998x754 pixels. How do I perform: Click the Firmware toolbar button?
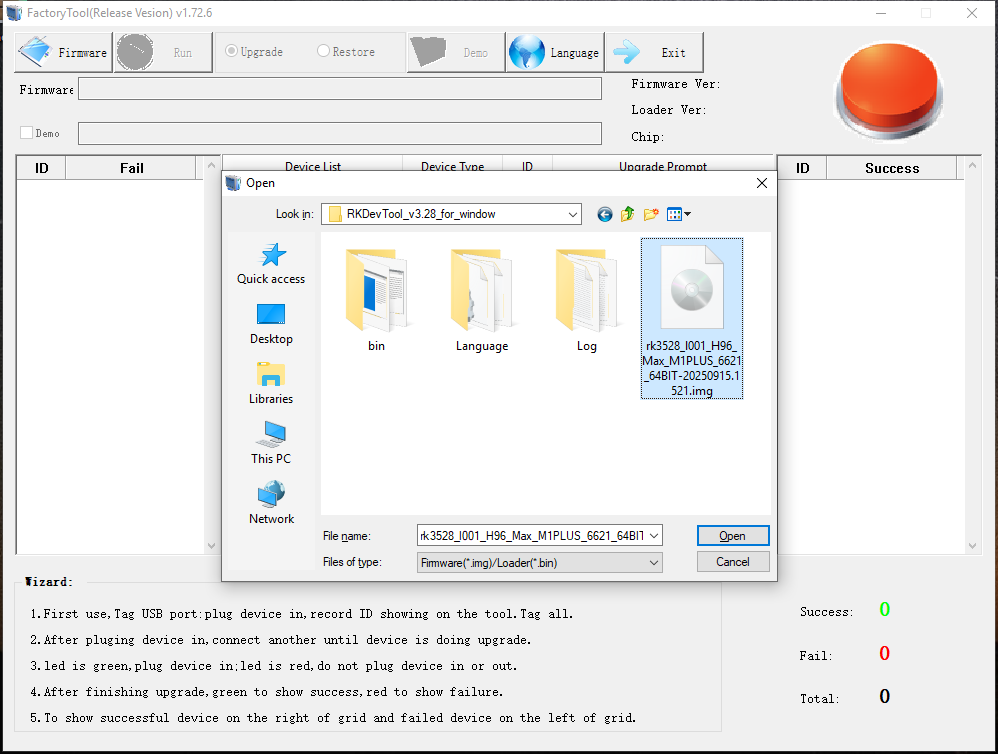tap(63, 53)
